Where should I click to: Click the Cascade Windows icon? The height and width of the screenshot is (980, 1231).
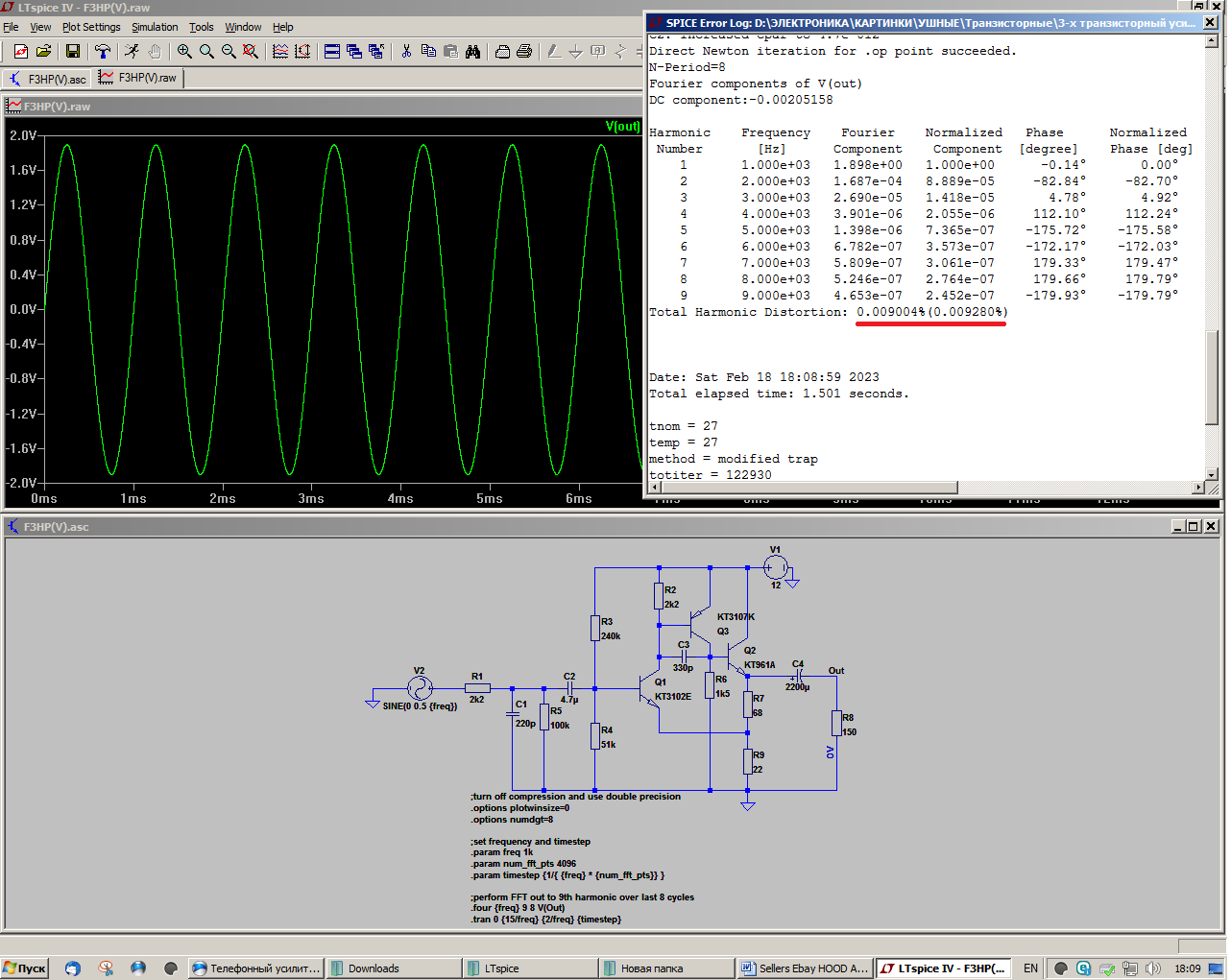354,52
